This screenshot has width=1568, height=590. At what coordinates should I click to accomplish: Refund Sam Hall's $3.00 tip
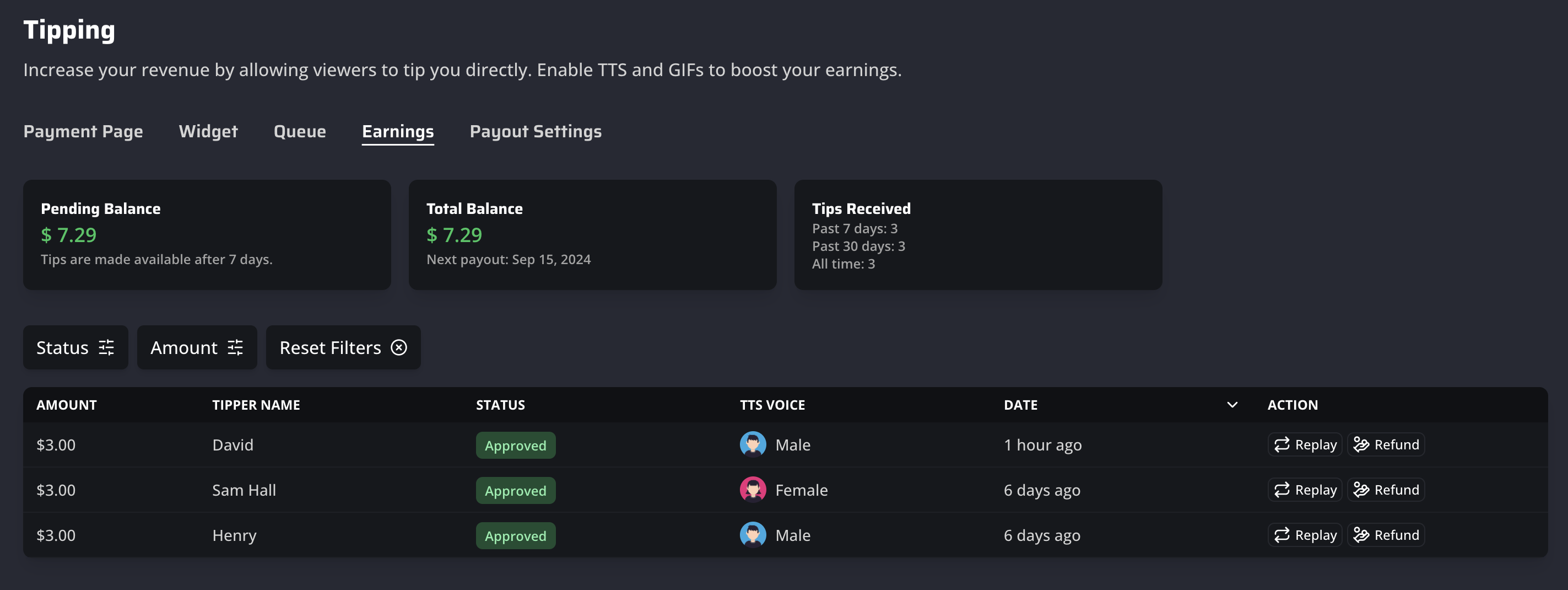pyautogui.click(x=1386, y=490)
